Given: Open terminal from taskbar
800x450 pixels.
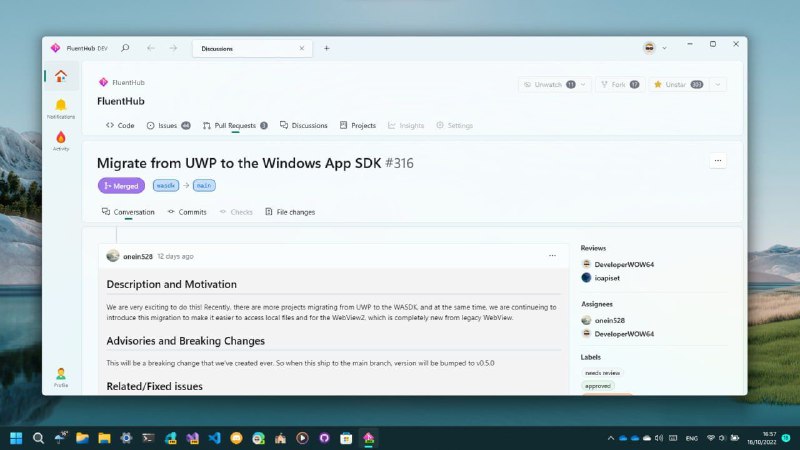Looking at the screenshot, I should point(148,438).
